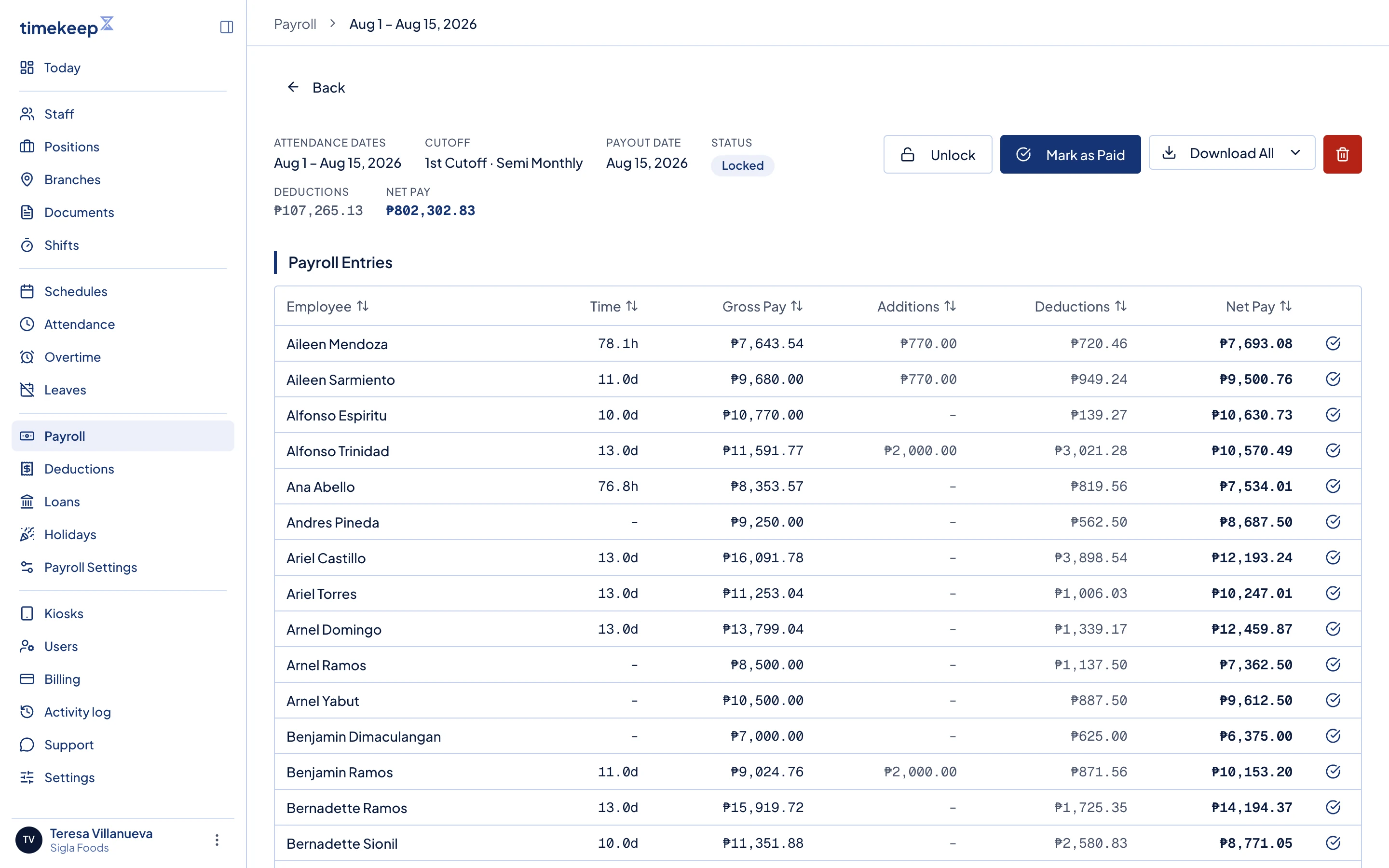
Task: Sort table by Deductions column header
Action: [1080, 307]
